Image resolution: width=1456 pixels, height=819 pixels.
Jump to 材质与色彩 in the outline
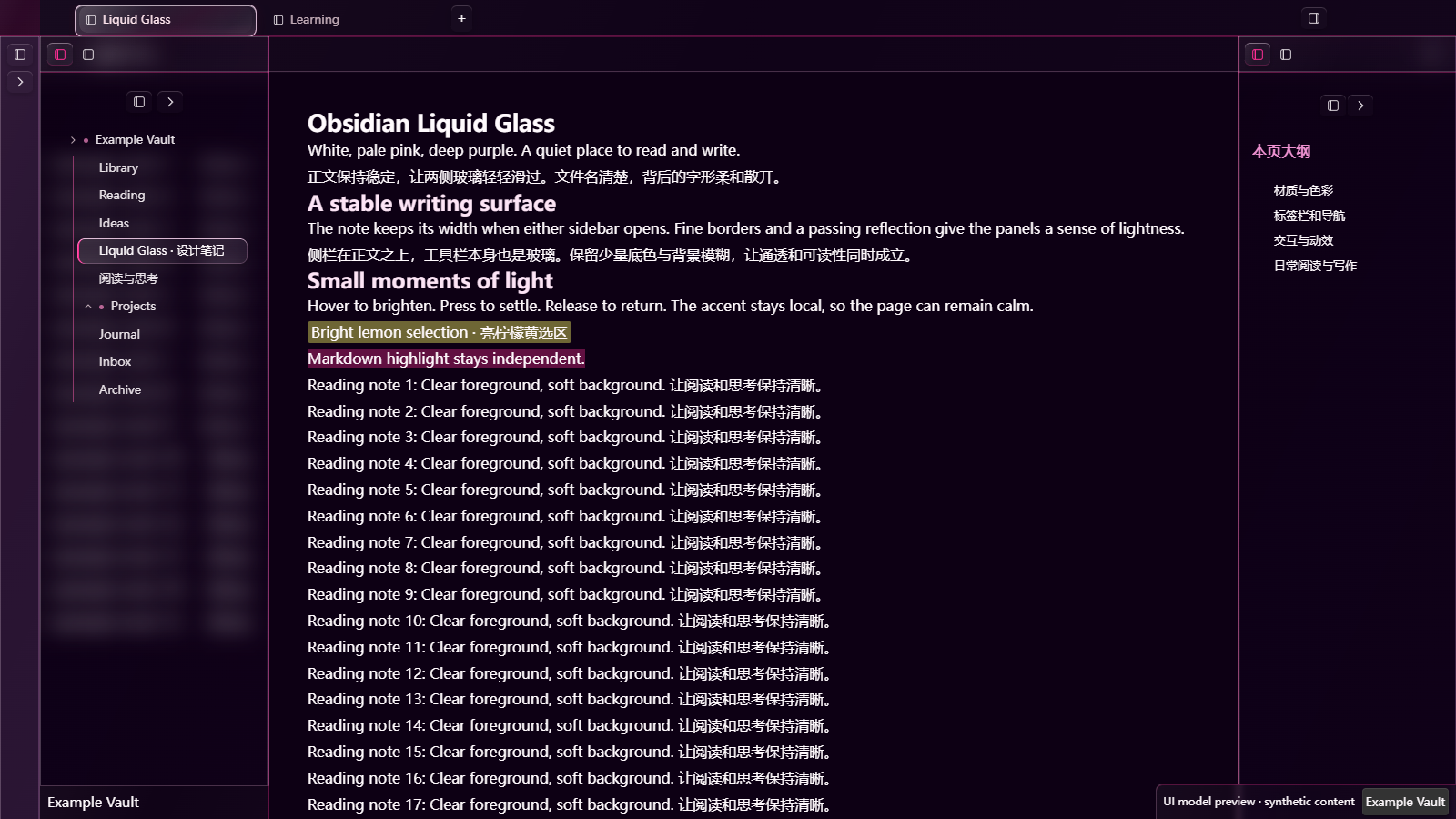tap(1303, 190)
